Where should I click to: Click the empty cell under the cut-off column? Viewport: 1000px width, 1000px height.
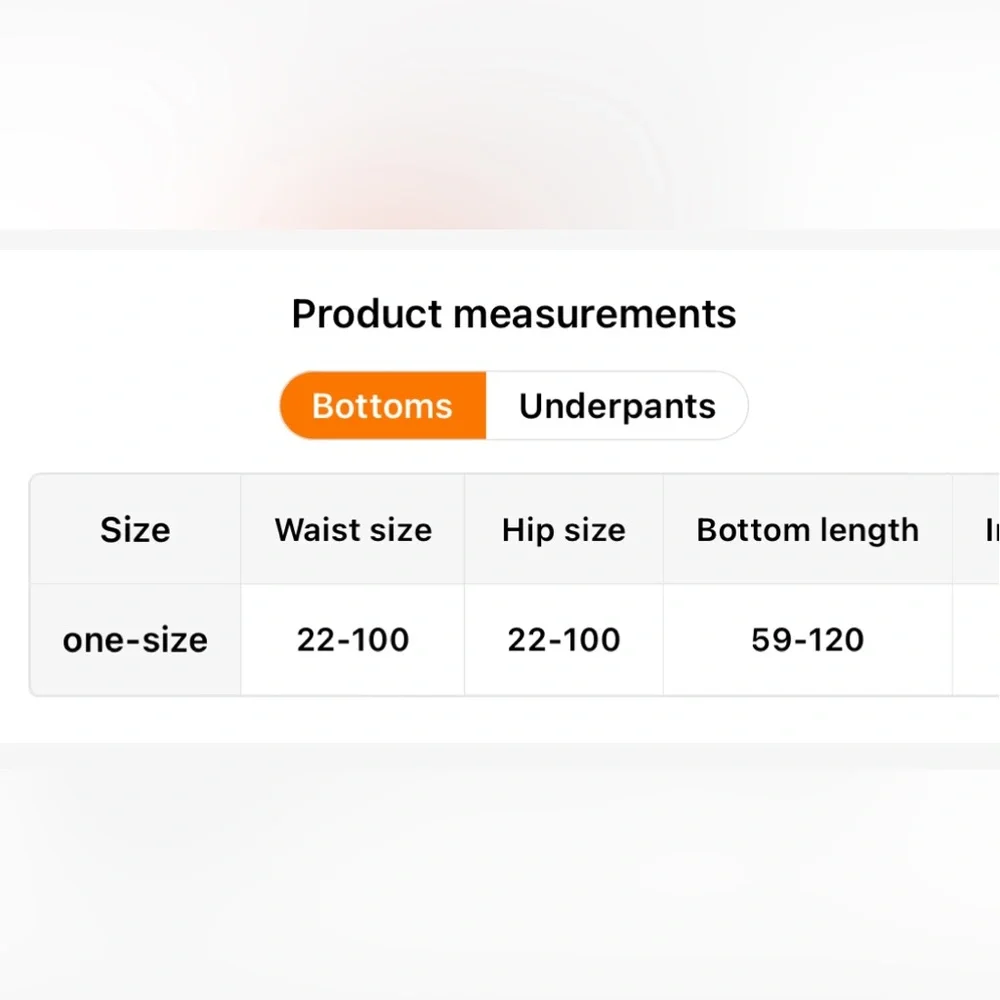tap(976, 640)
